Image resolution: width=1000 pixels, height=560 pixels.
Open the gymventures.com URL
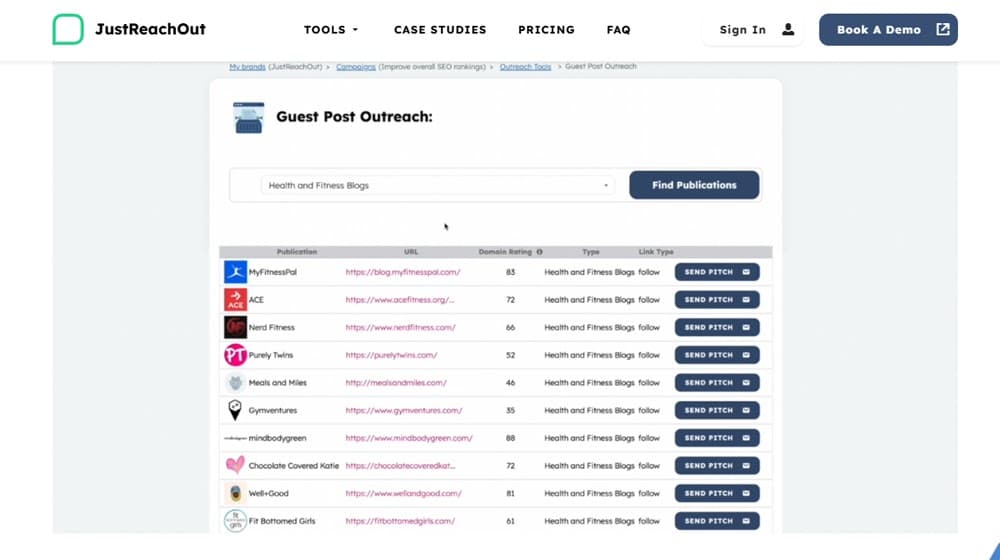click(404, 411)
